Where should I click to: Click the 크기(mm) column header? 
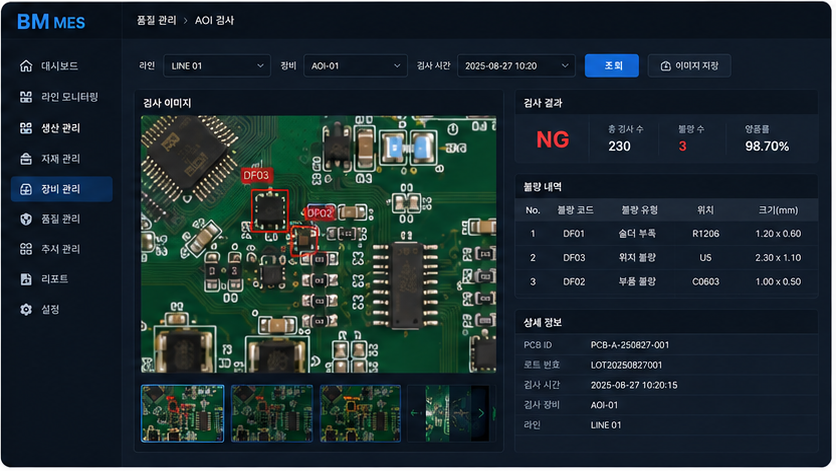[x=778, y=210]
